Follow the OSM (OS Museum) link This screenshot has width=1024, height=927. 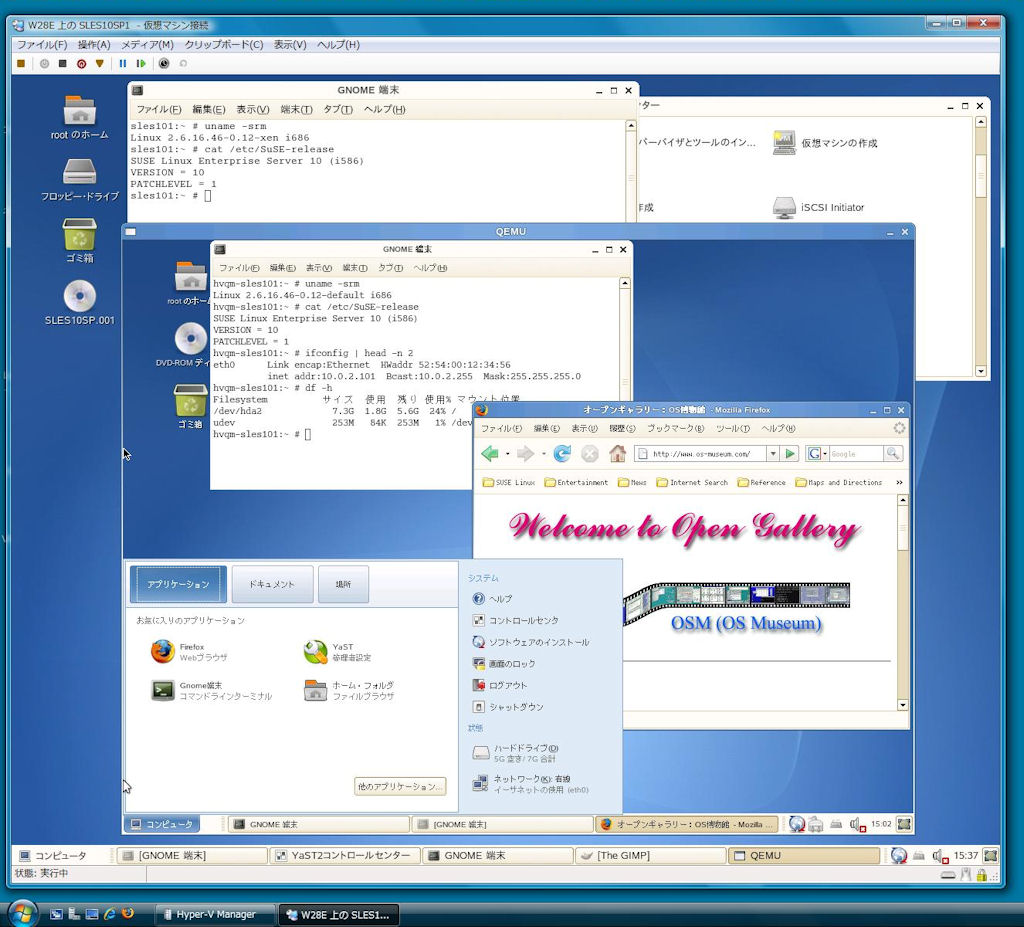click(x=746, y=623)
